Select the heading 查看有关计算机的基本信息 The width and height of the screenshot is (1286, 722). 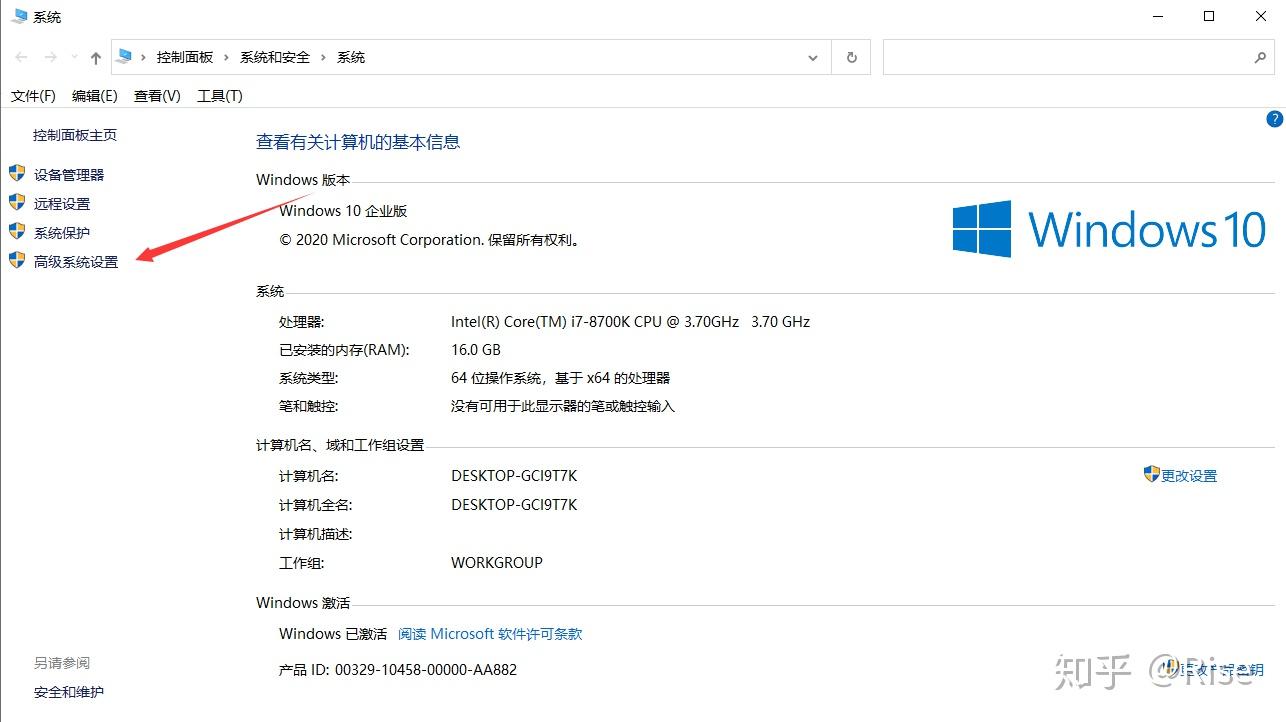click(358, 142)
